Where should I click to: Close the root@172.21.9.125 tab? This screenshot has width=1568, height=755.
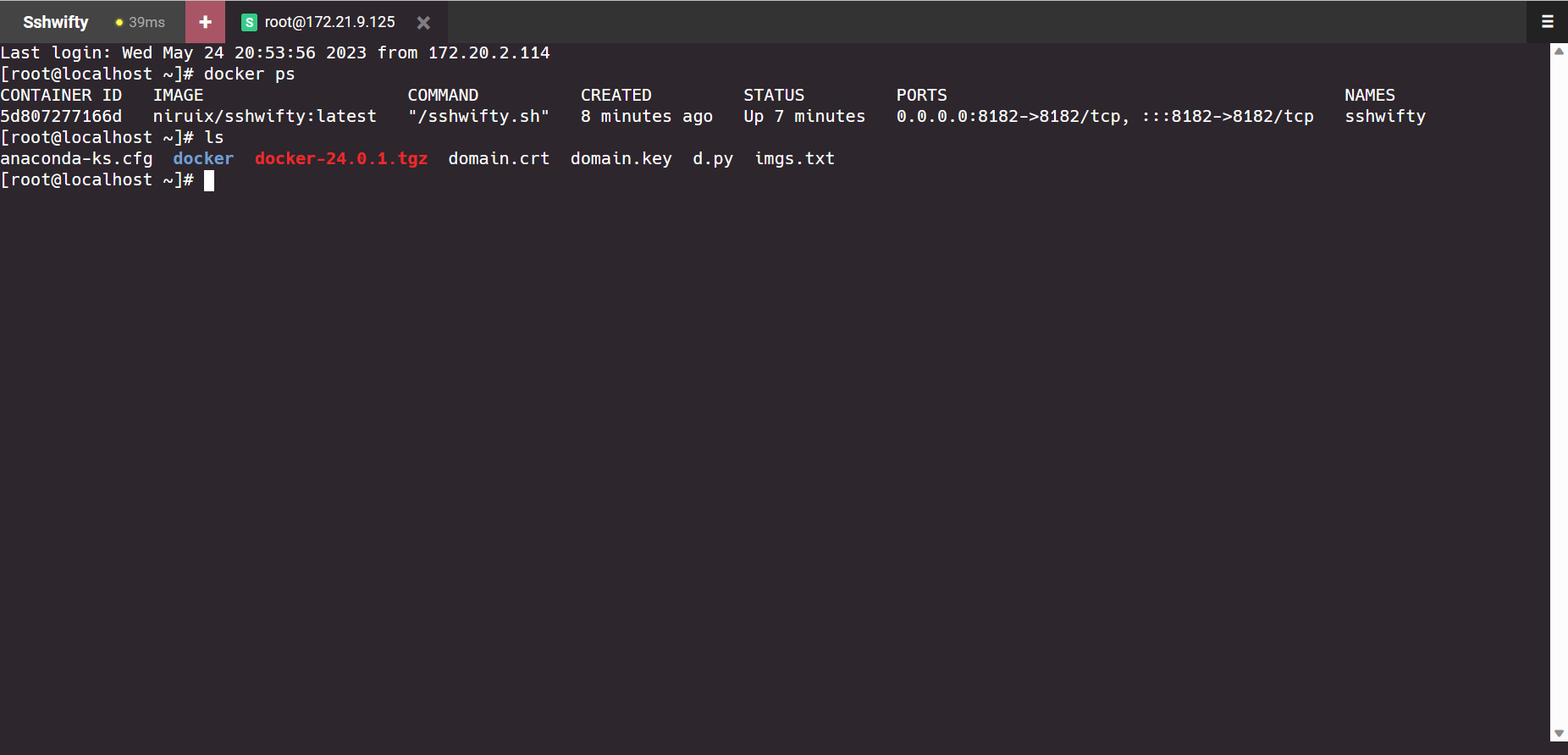click(x=423, y=23)
